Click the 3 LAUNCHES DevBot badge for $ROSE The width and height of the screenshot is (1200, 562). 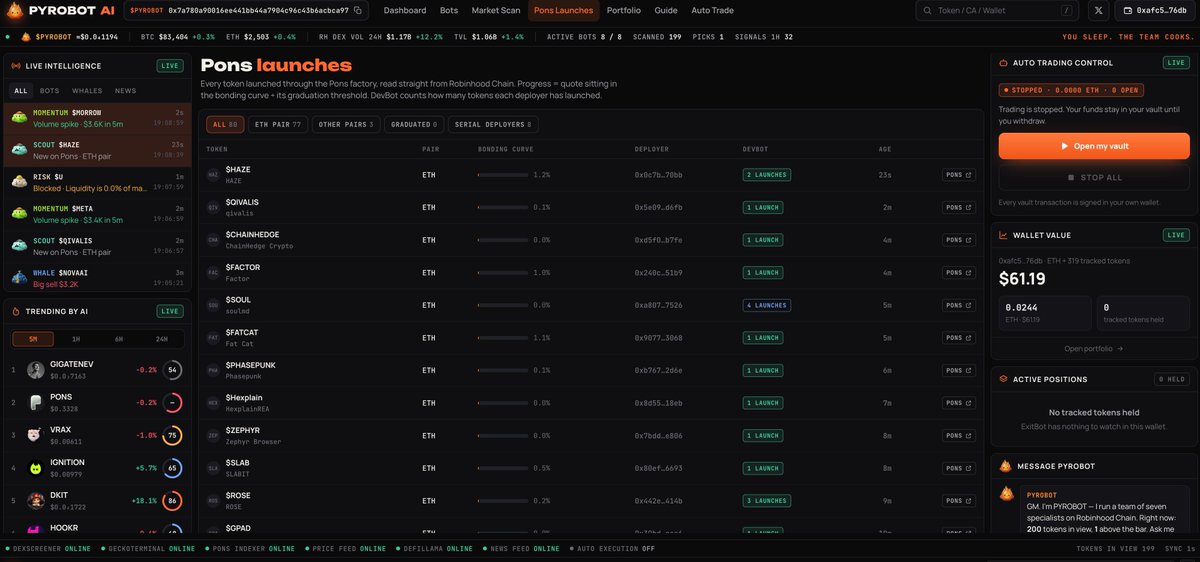[x=765, y=501]
